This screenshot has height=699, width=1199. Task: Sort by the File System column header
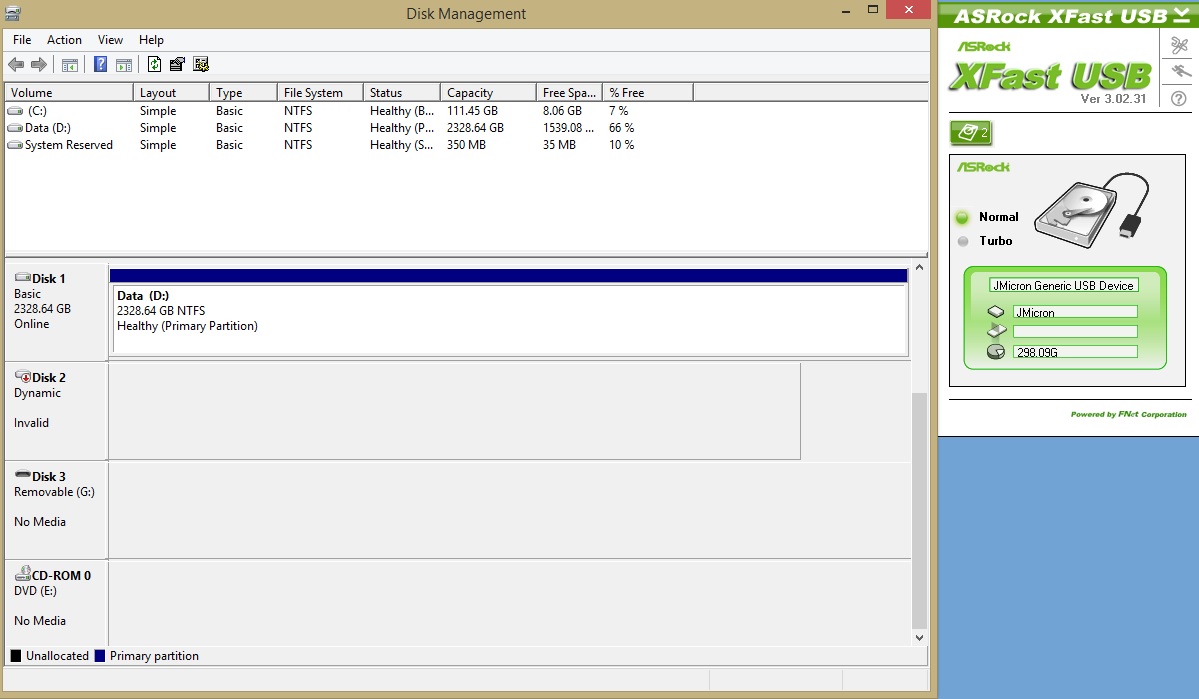click(320, 93)
